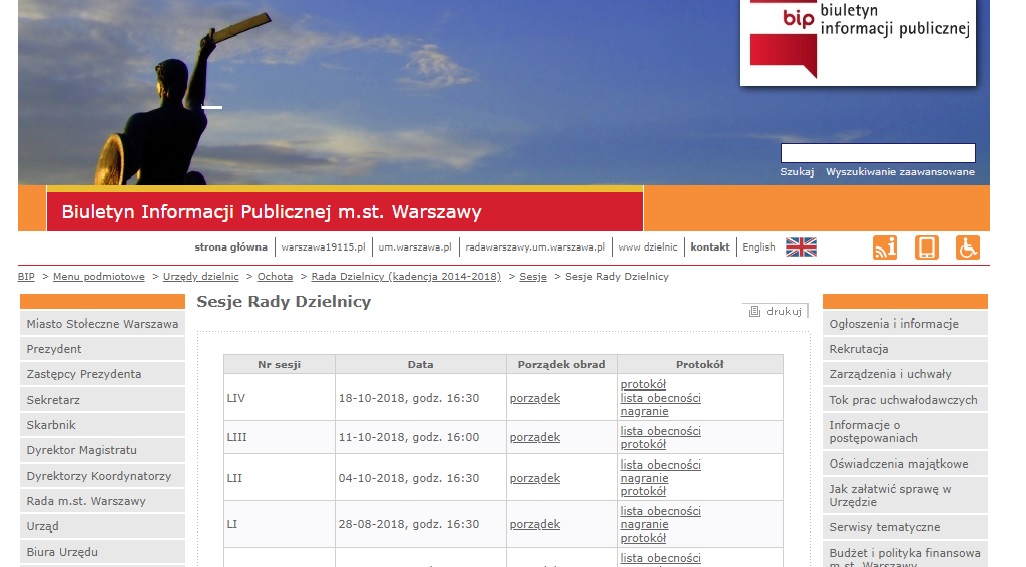Open Urząd sidebar item
The image size is (1026, 567).
(x=102, y=526)
